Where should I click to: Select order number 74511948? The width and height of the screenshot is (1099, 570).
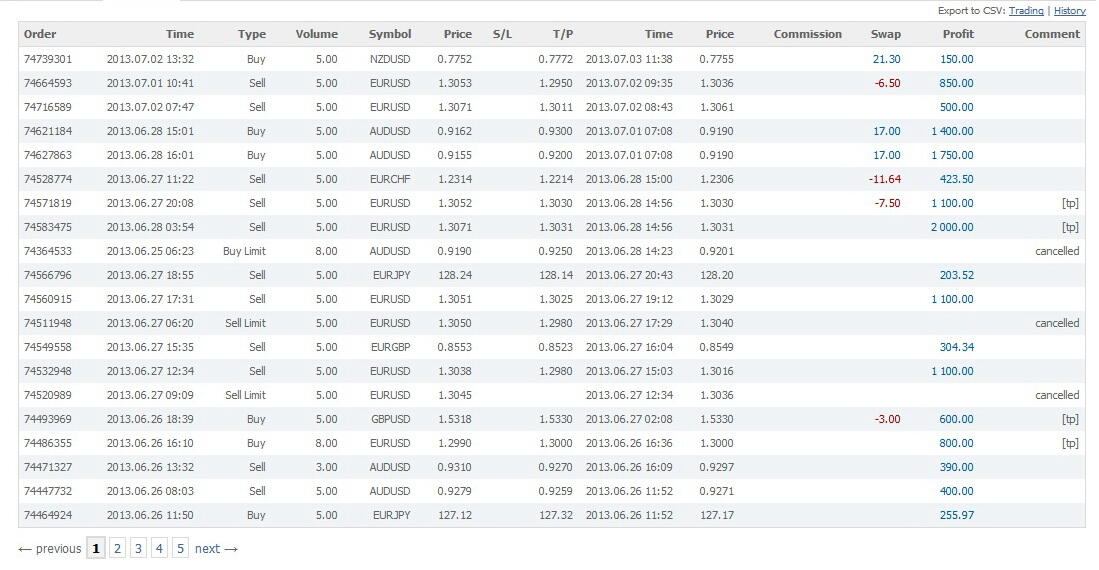coord(48,323)
